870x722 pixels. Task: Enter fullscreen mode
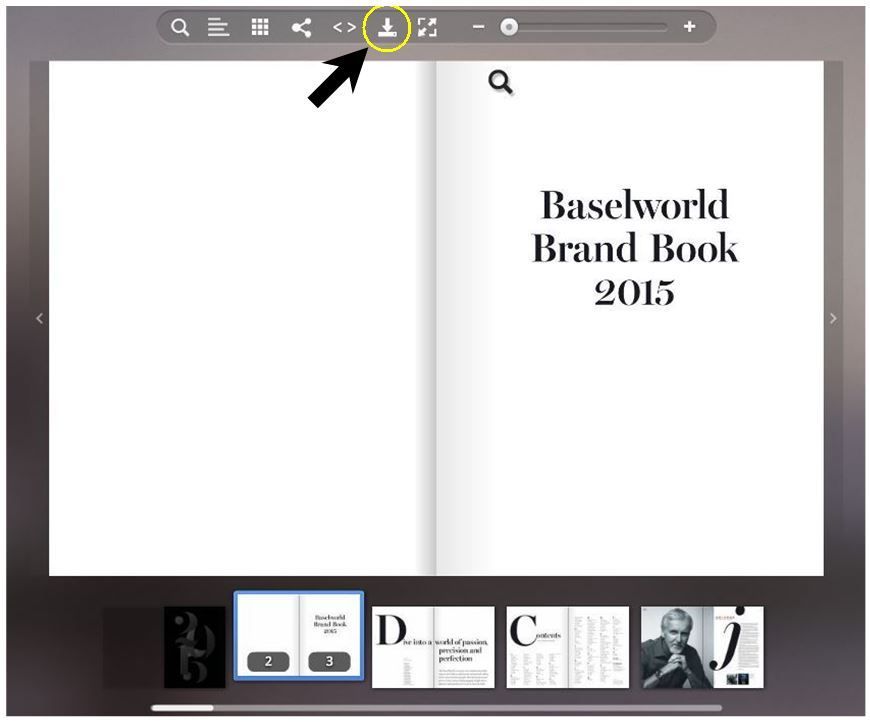click(427, 27)
